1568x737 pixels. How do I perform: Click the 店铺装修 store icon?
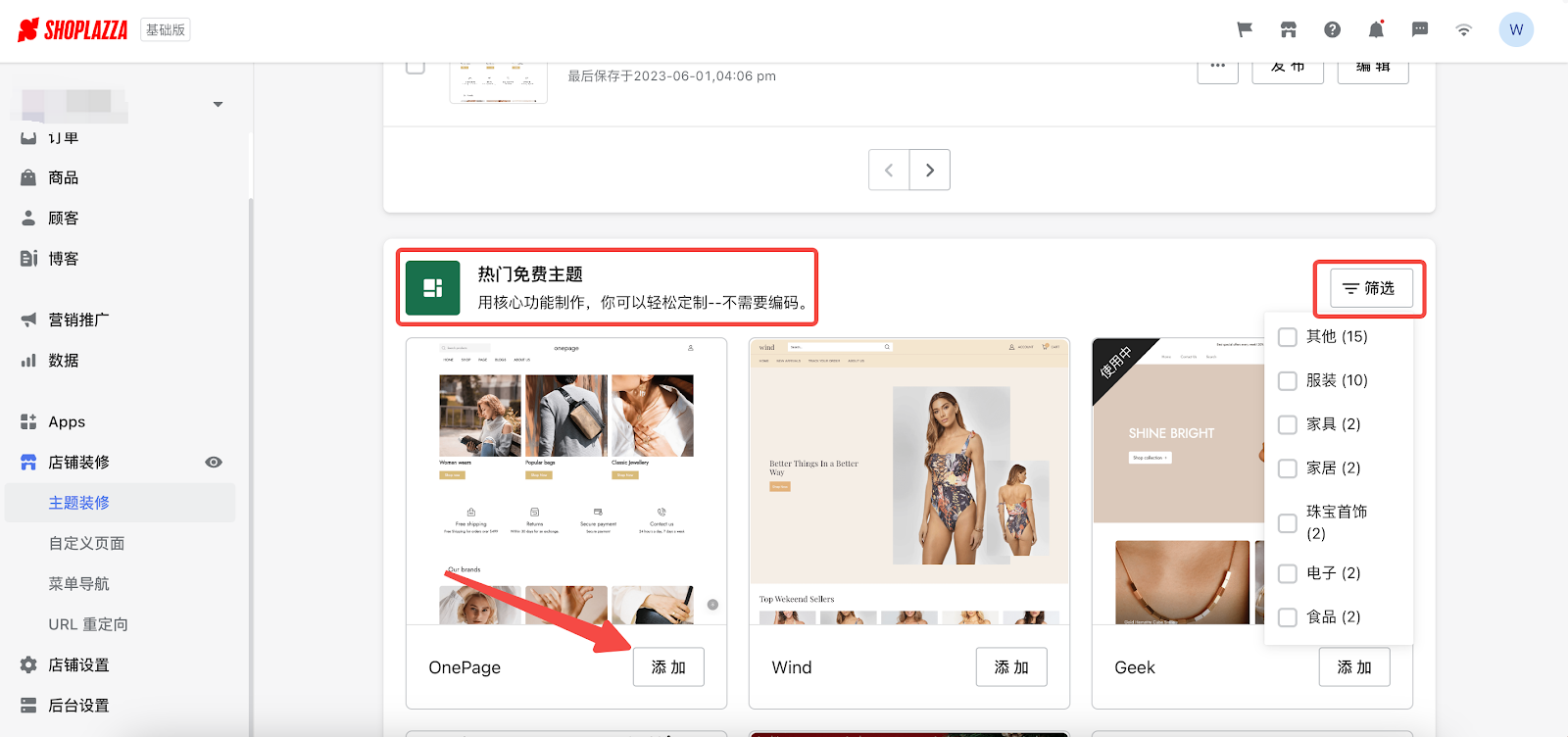pyautogui.click(x=28, y=462)
